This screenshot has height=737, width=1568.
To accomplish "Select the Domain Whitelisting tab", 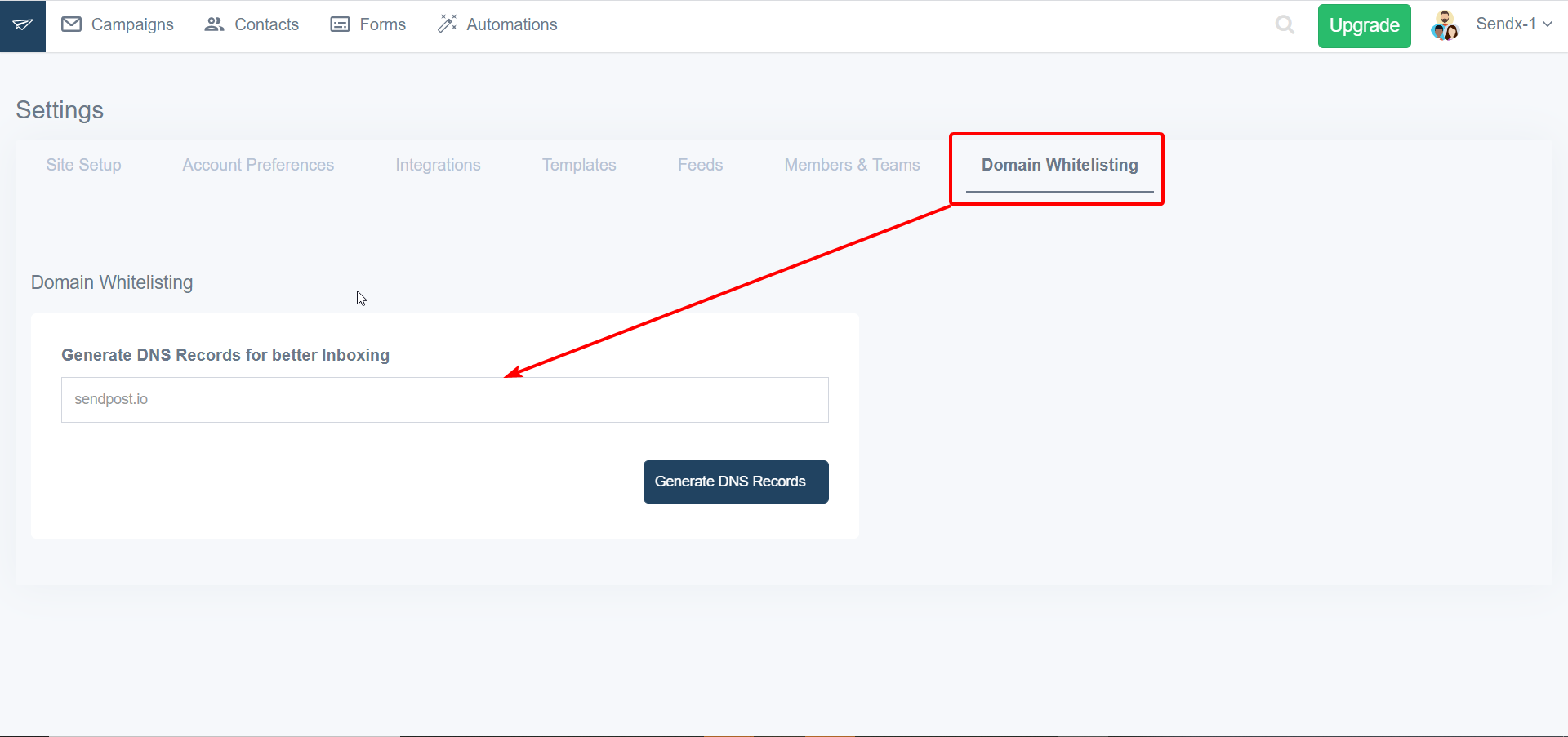I will pos(1059,165).
